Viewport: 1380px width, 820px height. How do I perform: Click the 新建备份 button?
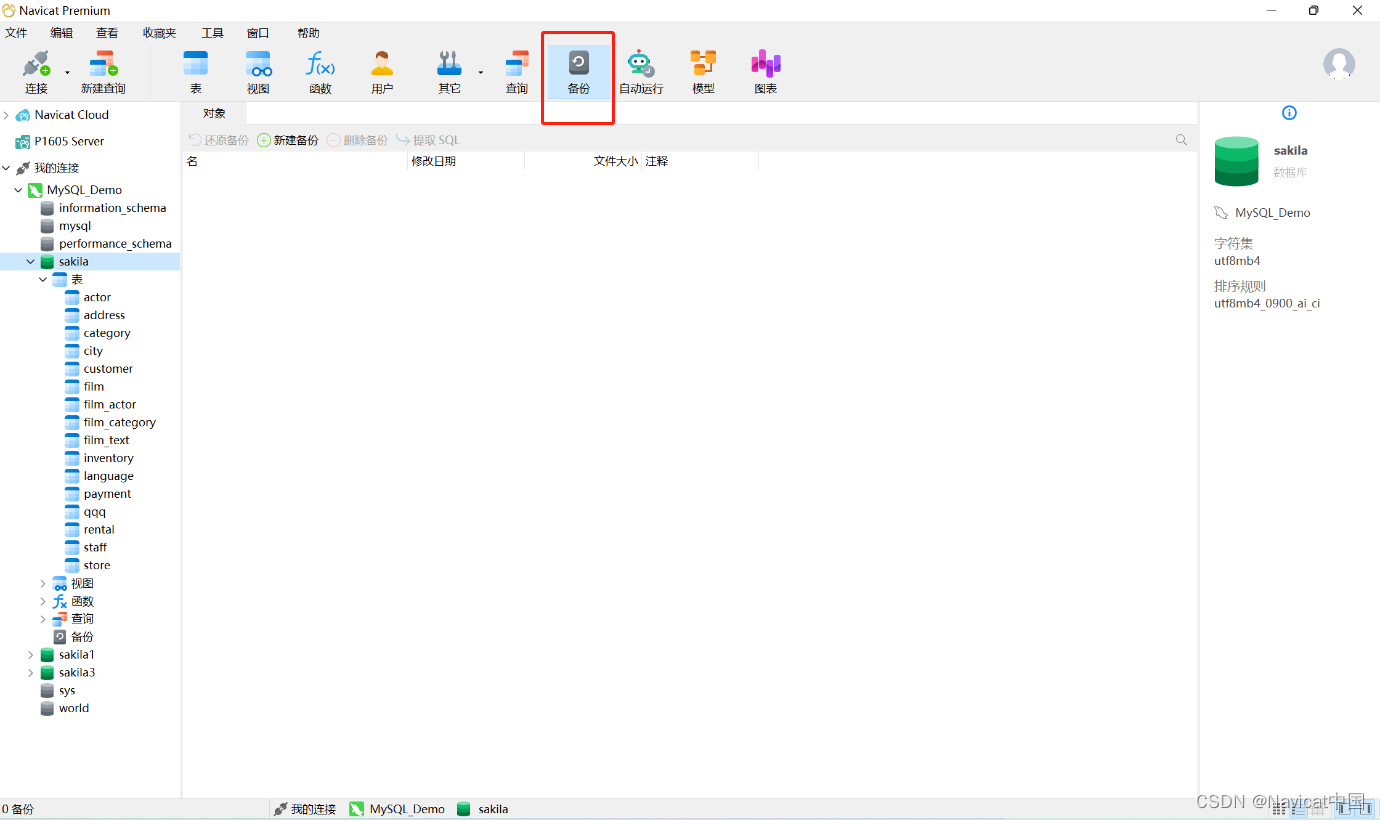pos(288,140)
